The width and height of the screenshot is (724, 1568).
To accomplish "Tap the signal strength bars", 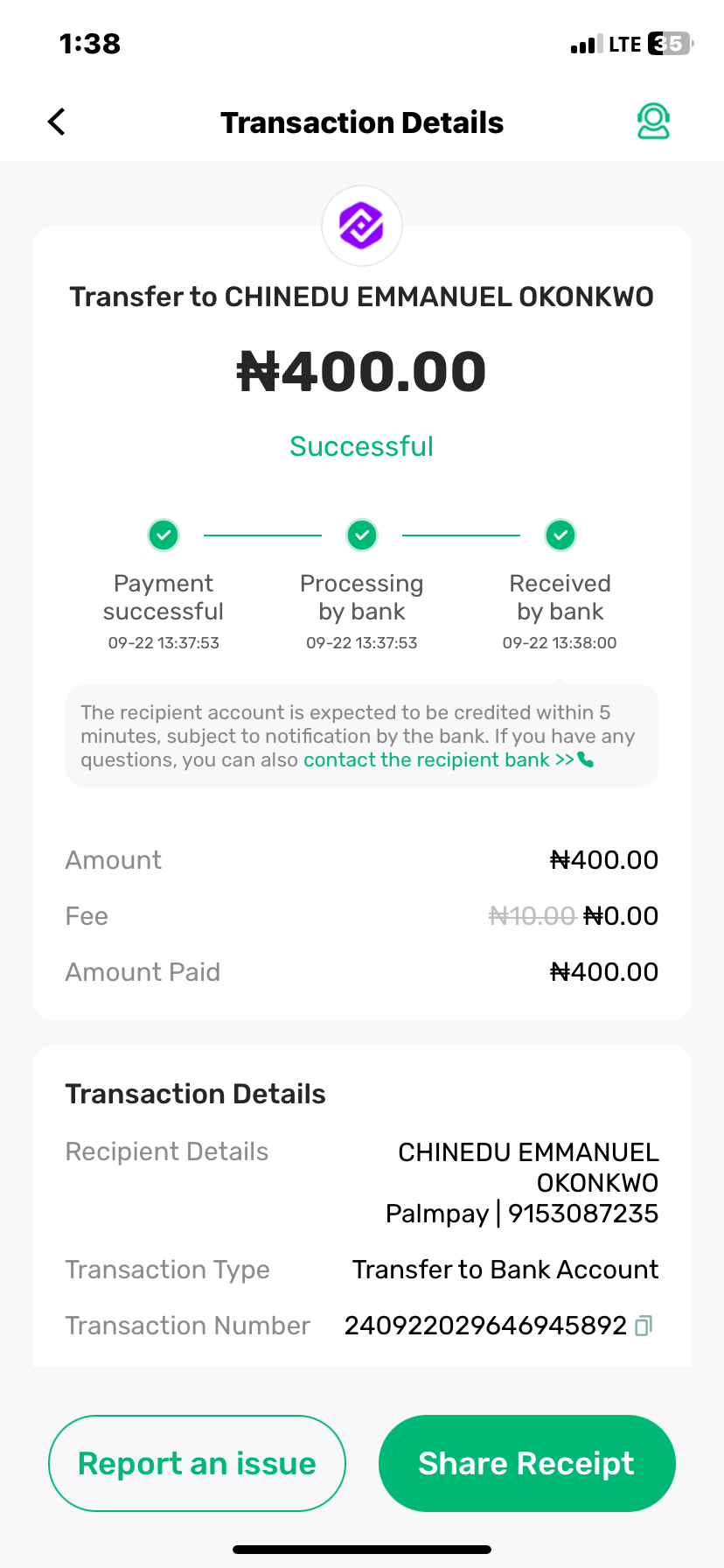I will [x=586, y=45].
